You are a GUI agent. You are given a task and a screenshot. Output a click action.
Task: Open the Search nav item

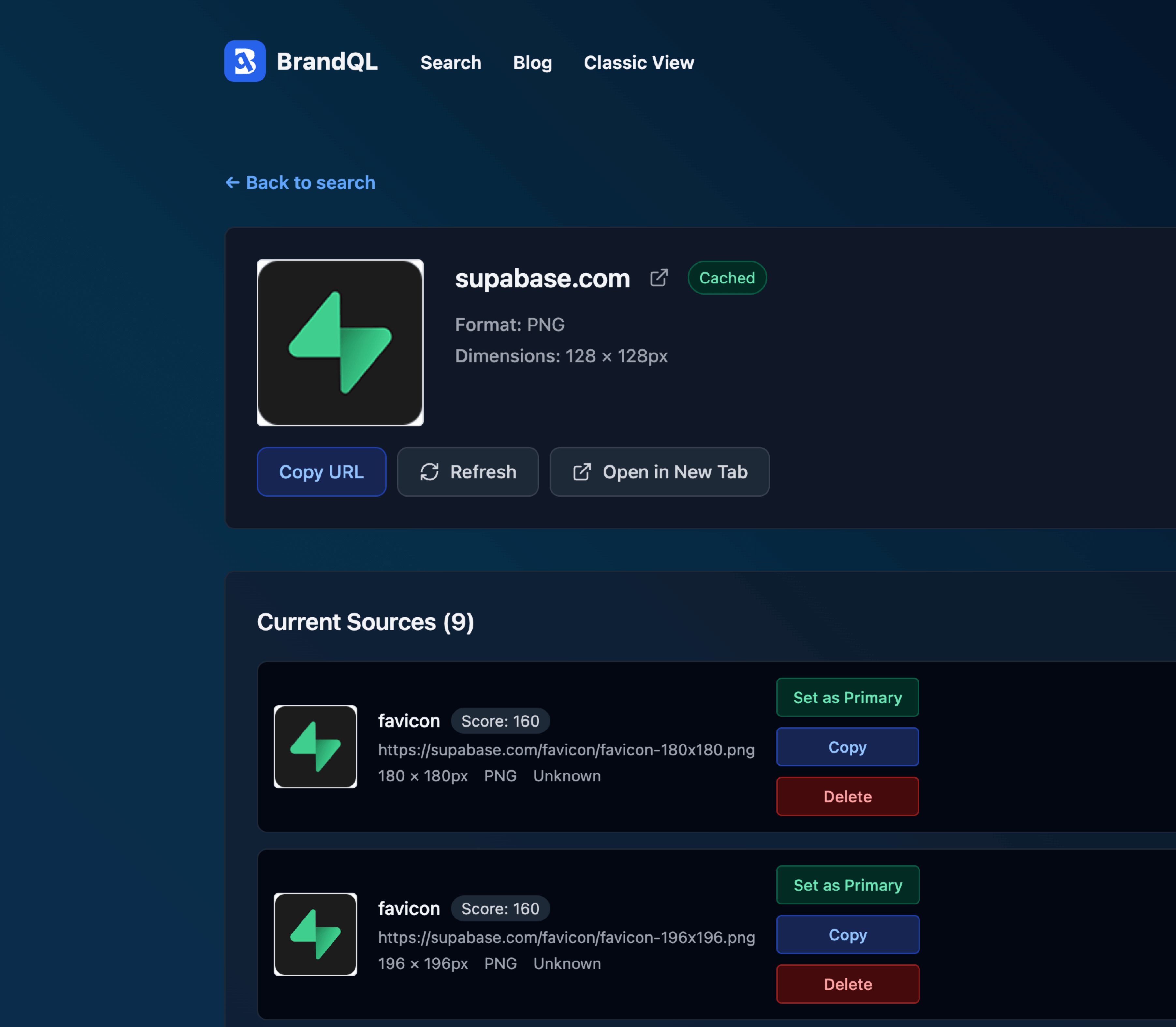click(x=451, y=63)
